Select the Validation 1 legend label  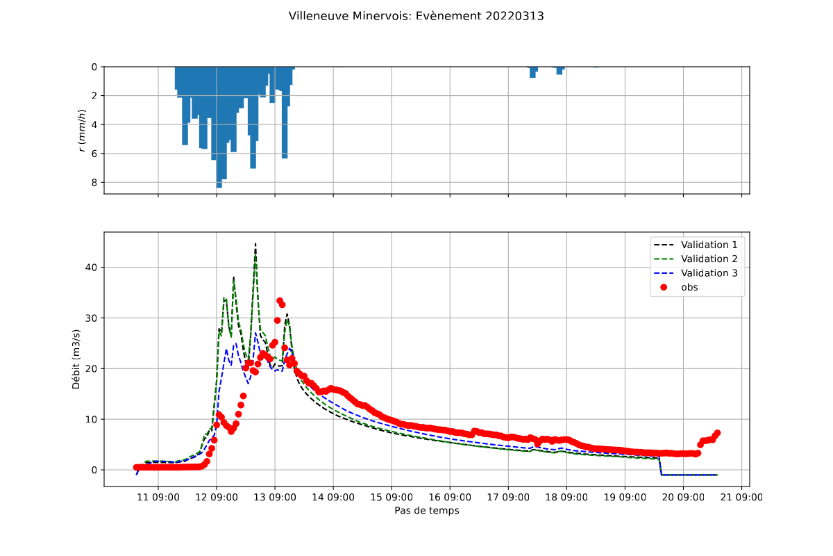tap(709, 244)
